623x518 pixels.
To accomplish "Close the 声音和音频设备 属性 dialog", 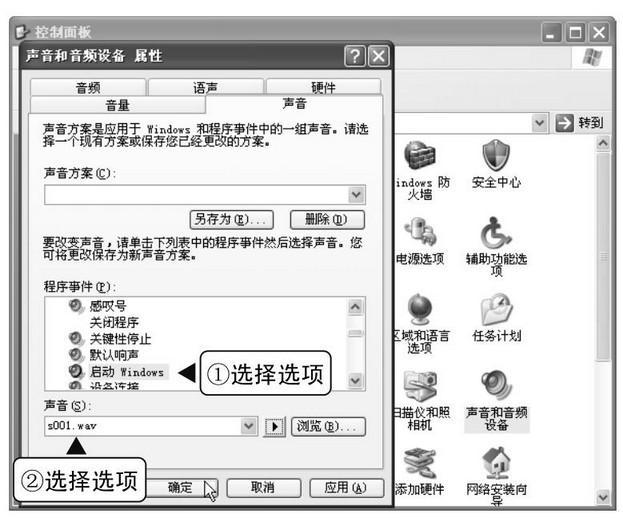I will coord(378,56).
